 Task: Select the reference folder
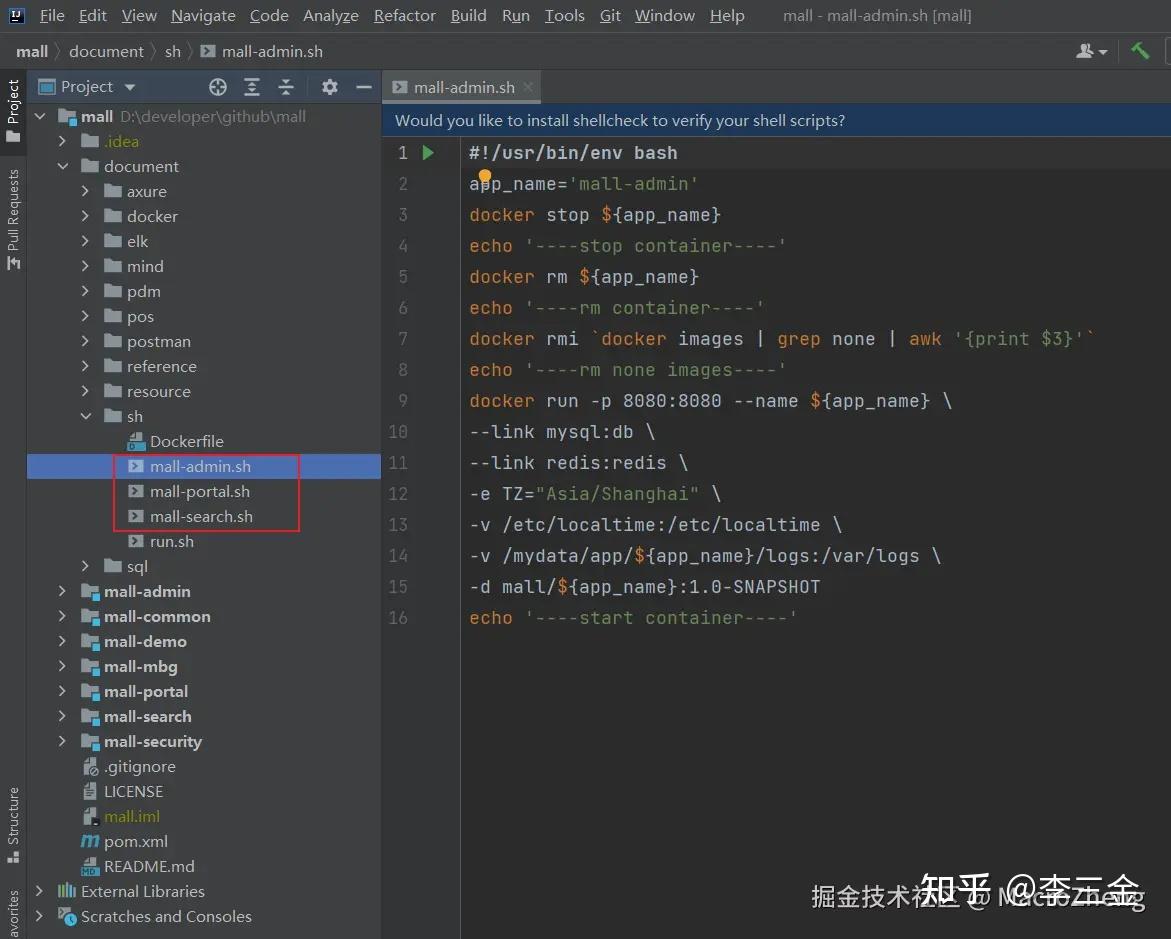point(161,366)
